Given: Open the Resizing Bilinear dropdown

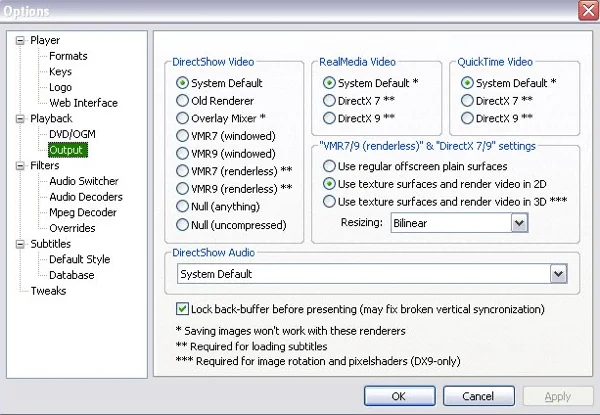Looking at the screenshot, I should pyautogui.click(x=518, y=223).
